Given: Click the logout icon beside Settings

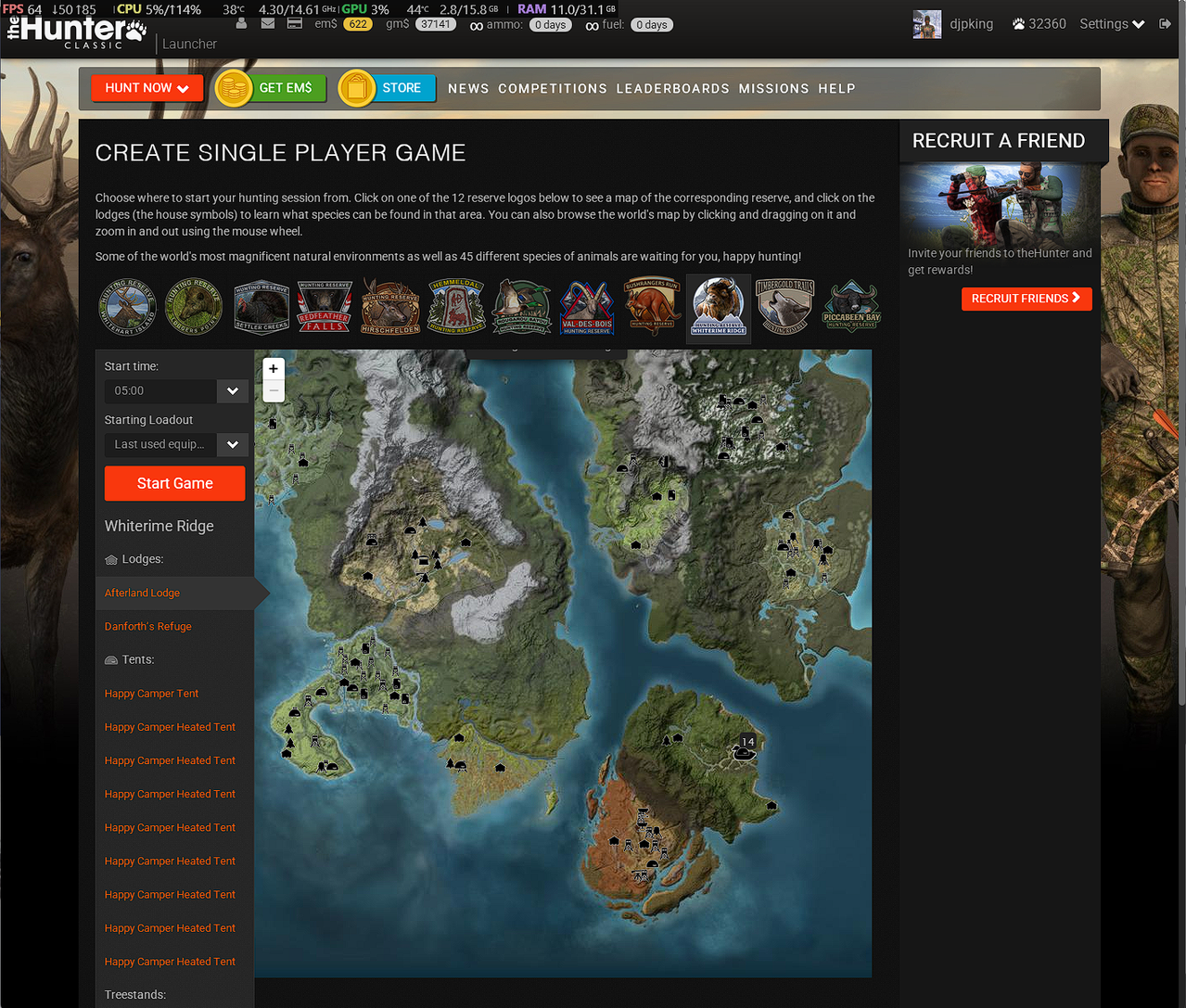Looking at the screenshot, I should tap(1166, 24).
